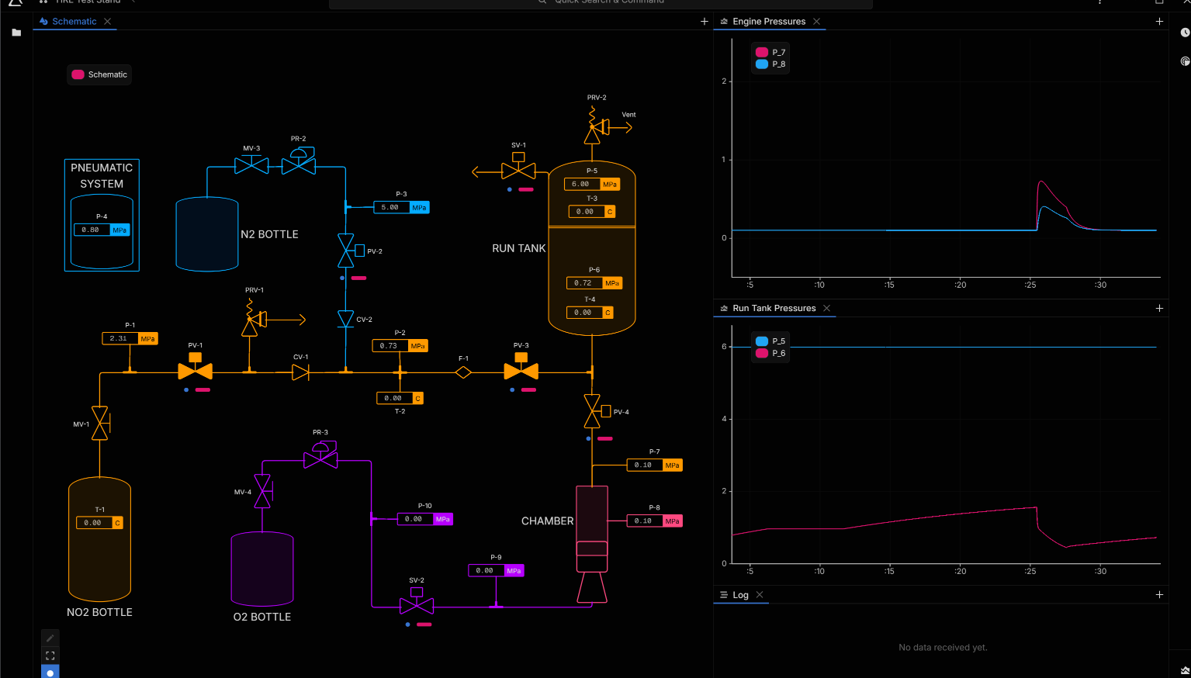This screenshot has height=678, width=1191.
Task: Click the P-2 value display 0.73 MPa
Action: [x=400, y=345]
